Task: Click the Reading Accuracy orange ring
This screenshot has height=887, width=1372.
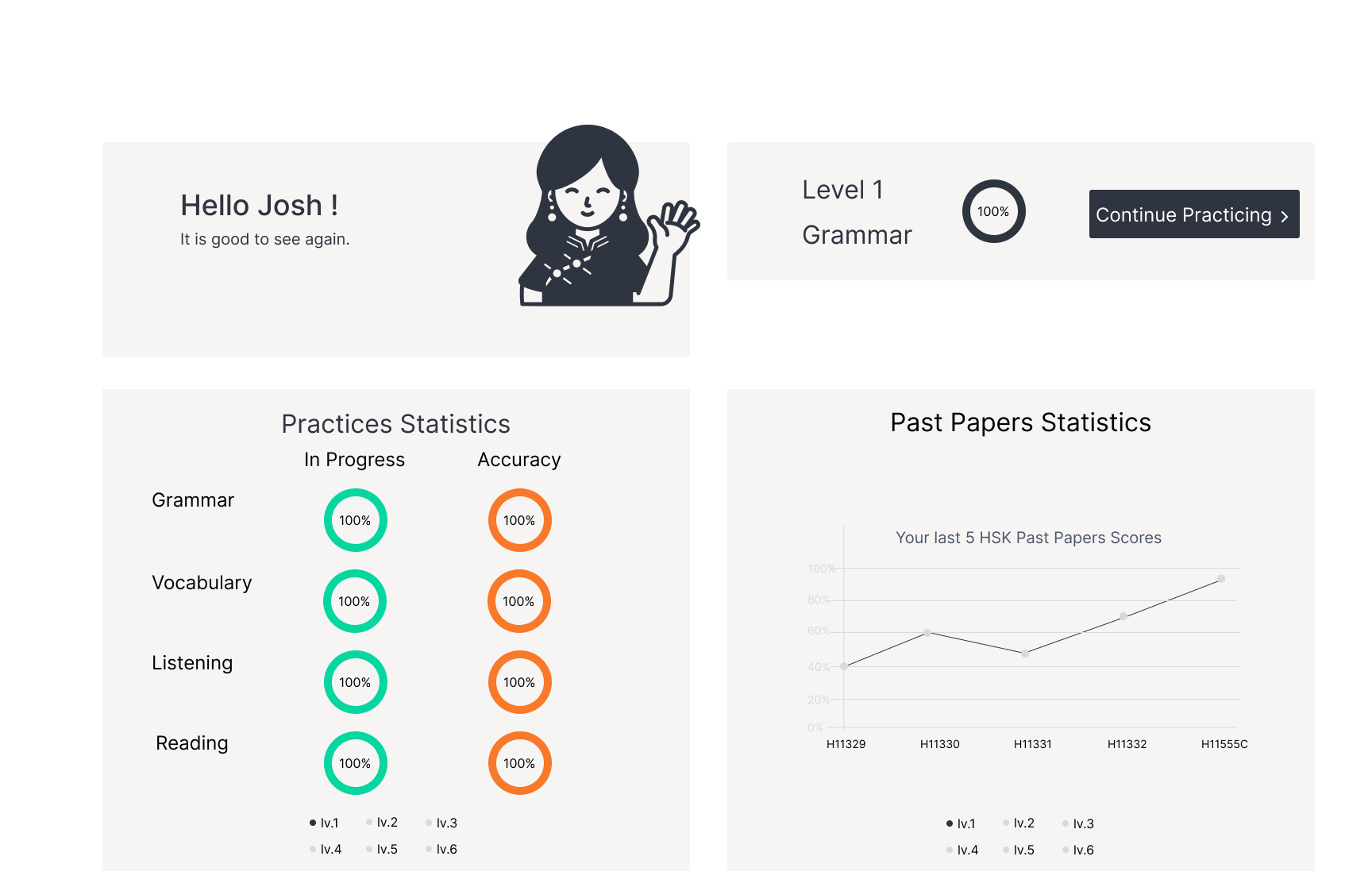Action: click(x=519, y=763)
